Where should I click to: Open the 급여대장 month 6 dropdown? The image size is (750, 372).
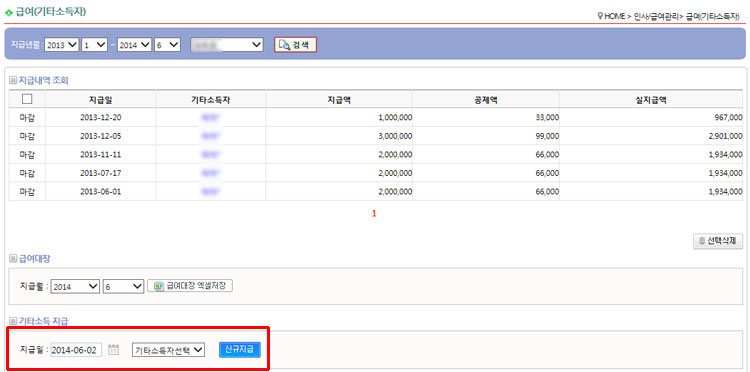[x=123, y=286]
